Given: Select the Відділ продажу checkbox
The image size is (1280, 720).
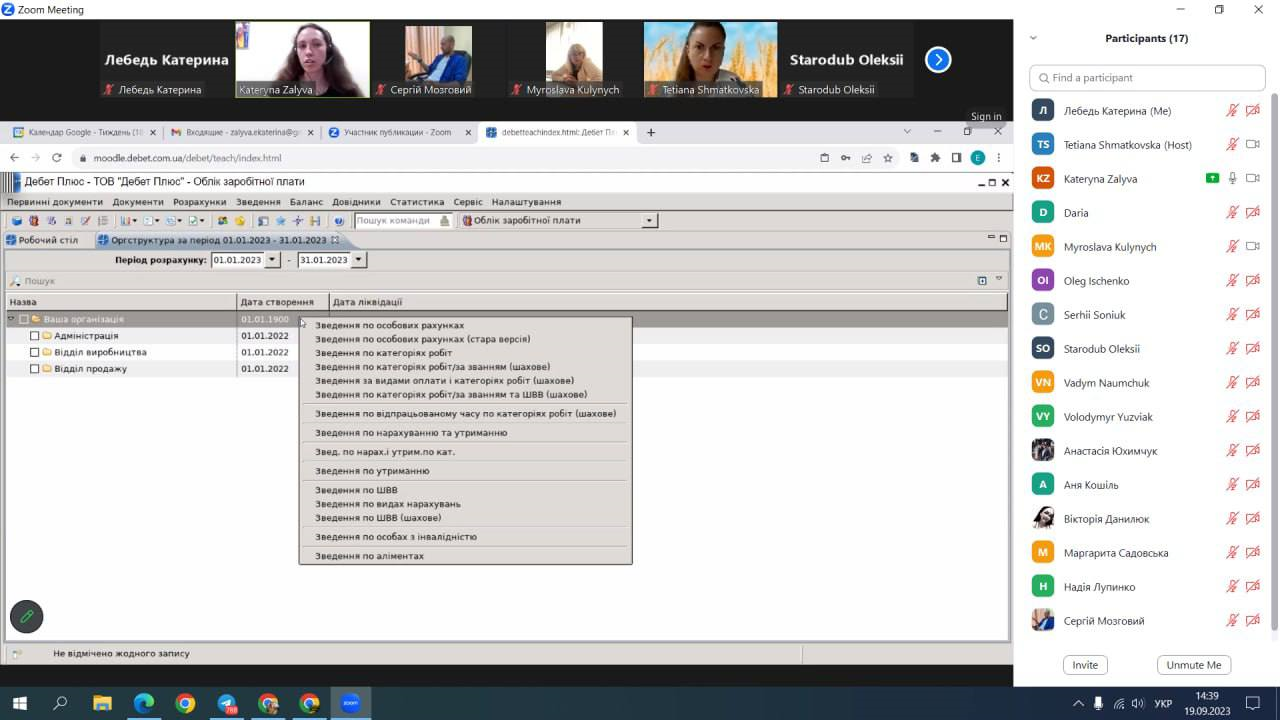Looking at the screenshot, I should pyautogui.click(x=35, y=369).
